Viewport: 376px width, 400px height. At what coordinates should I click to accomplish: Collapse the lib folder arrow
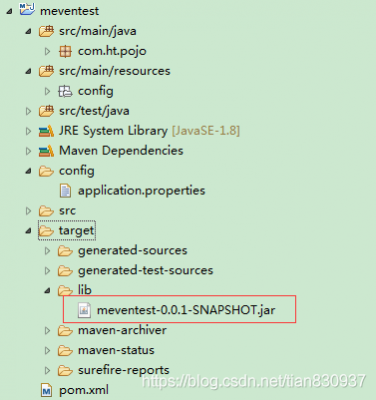(48, 291)
